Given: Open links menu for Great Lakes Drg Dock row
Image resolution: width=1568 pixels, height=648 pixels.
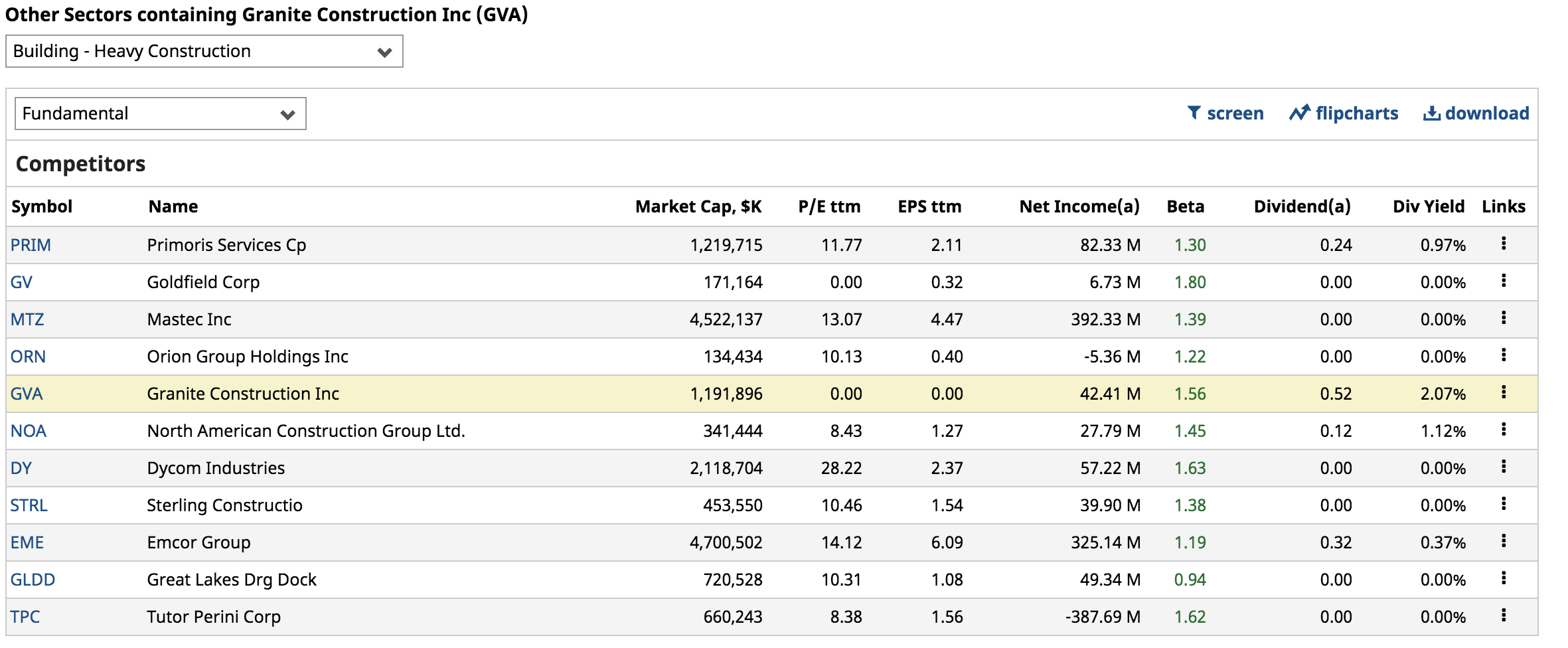Looking at the screenshot, I should (x=1504, y=578).
